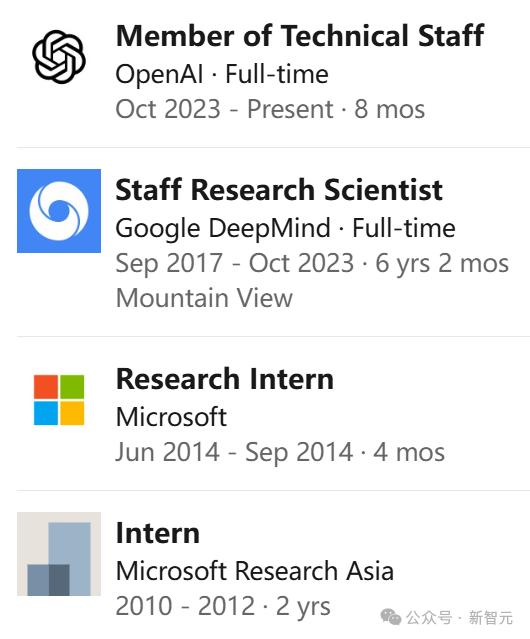Open Research Intern position title
Image resolution: width=530 pixels, height=639 pixels.
click(x=225, y=379)
